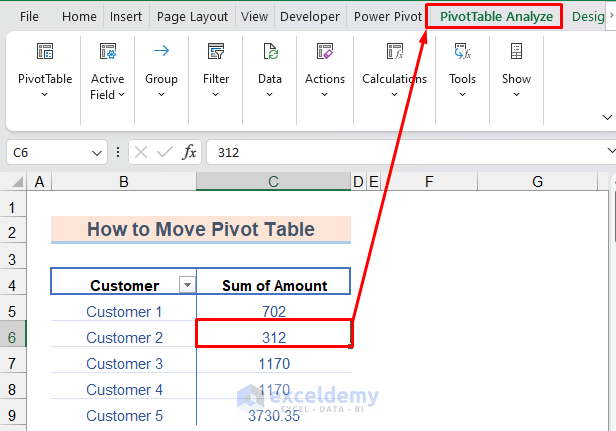The height and width of the screenshot is (431, 616).
Task: Switch to the PivotTable Analyze tab
Action: pyautogui.click(x=496, y=16)
